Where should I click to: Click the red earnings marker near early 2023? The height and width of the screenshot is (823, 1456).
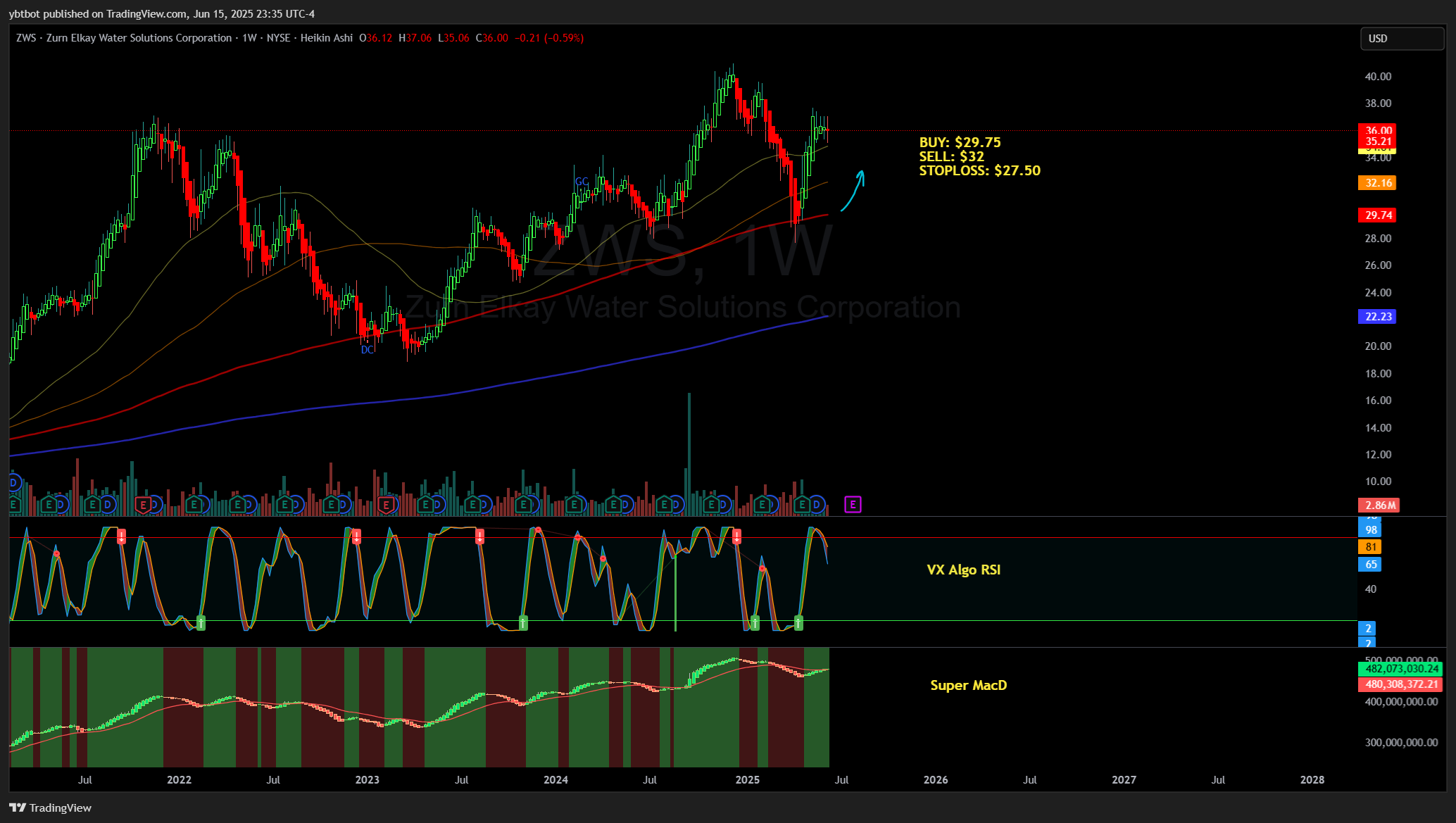click(385, 505)
